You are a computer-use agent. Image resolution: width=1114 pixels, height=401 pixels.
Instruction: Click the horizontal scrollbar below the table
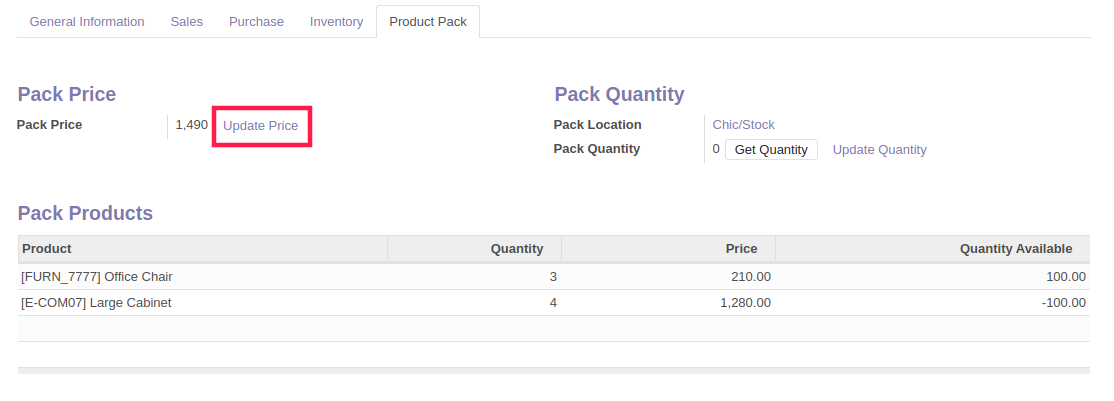coord(553,370)
